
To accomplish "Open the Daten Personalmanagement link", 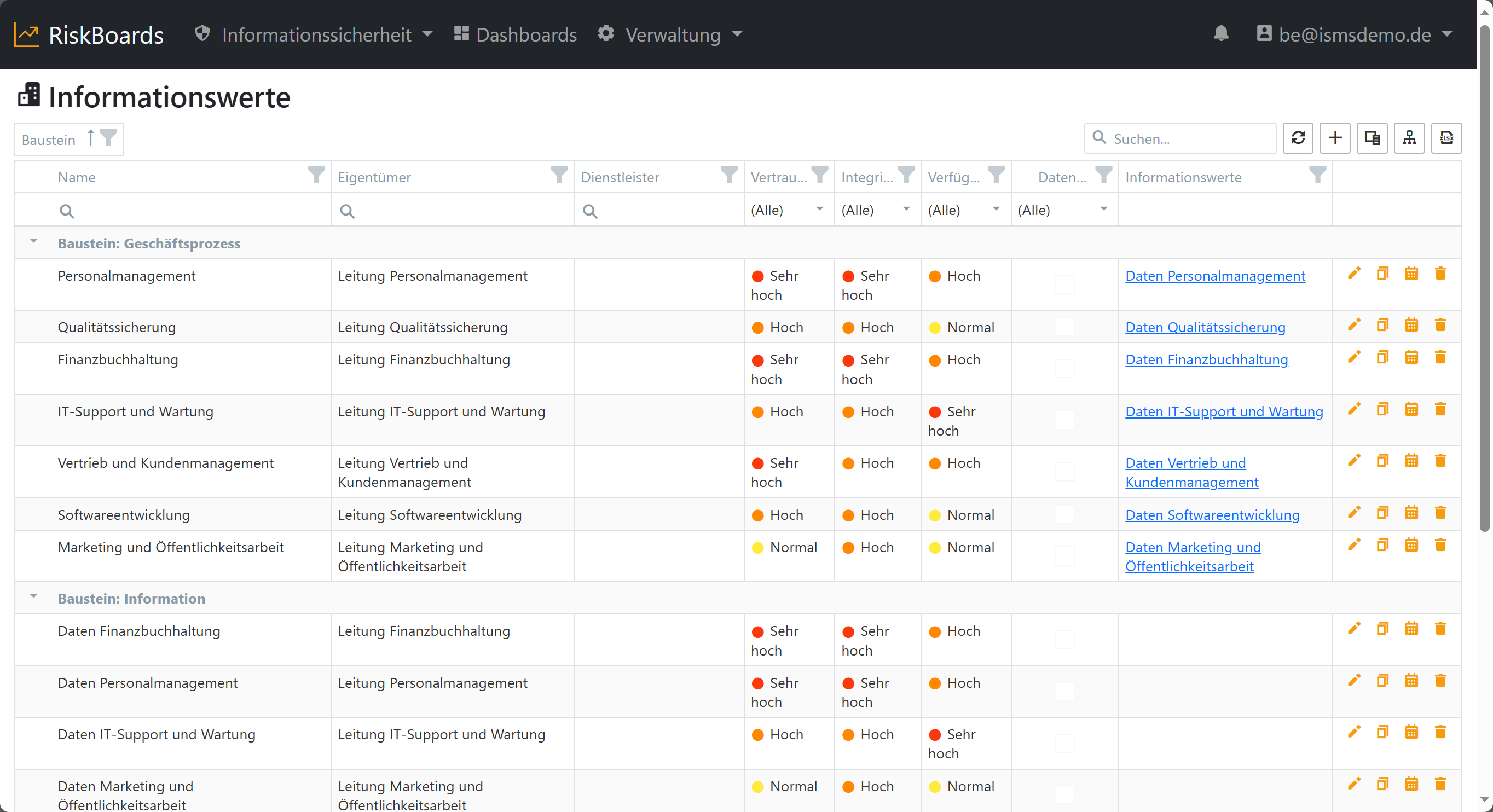I will pyautogui.click(x=1215, y=276).
